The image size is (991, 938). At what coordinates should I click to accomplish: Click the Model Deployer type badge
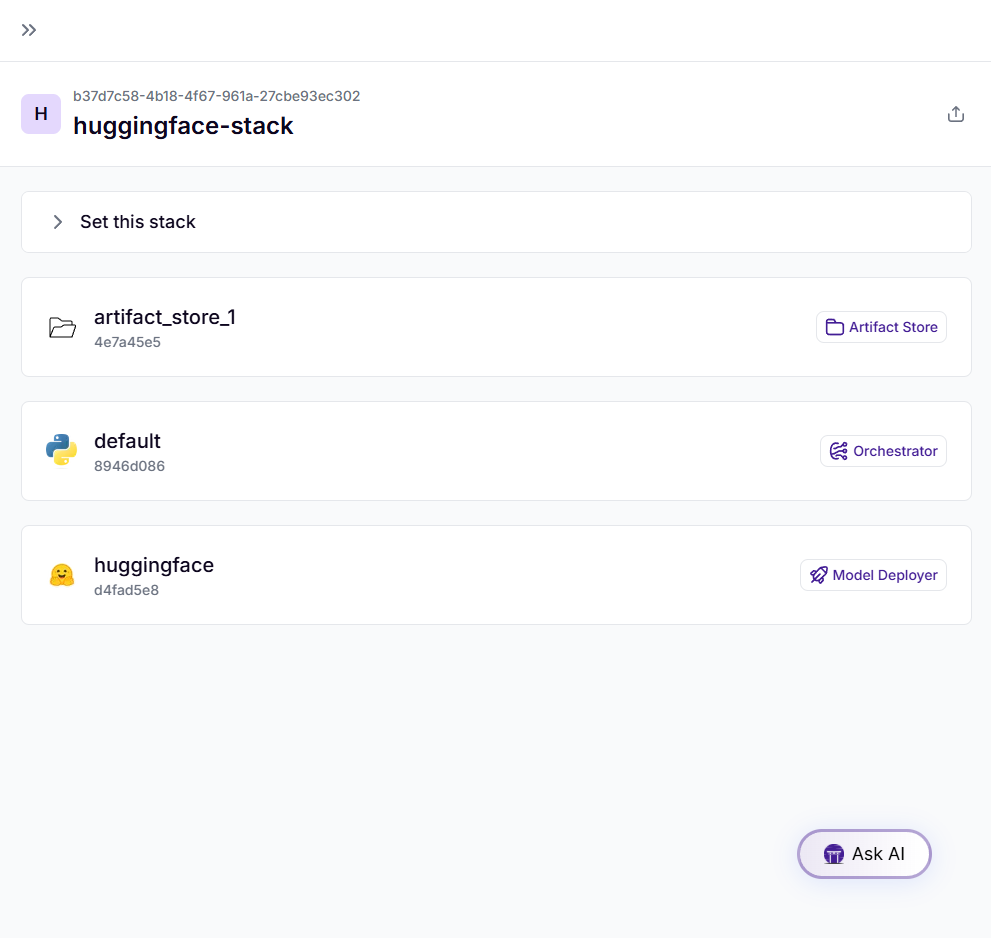point(873,575)
